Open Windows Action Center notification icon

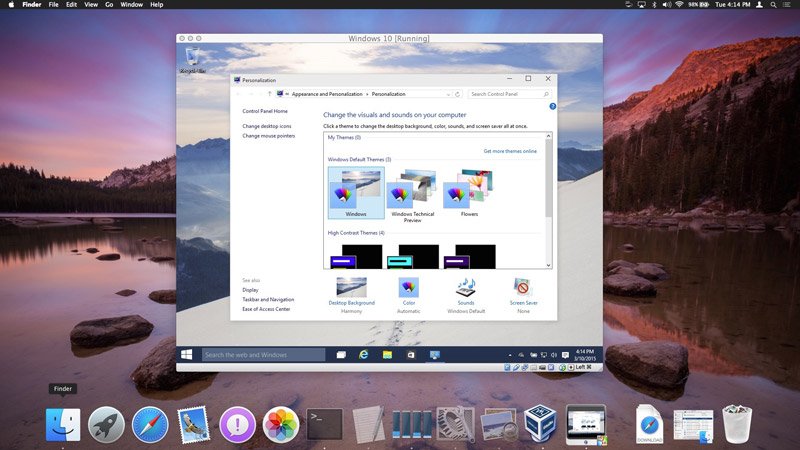[565, 355]
